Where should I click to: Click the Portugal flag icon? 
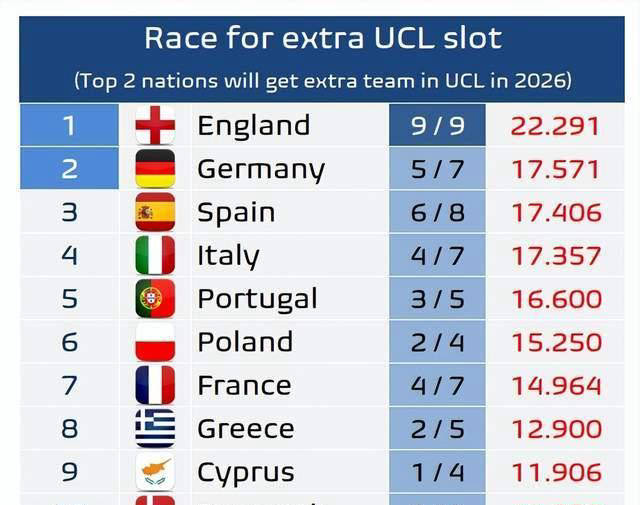[x=155, y=299]
